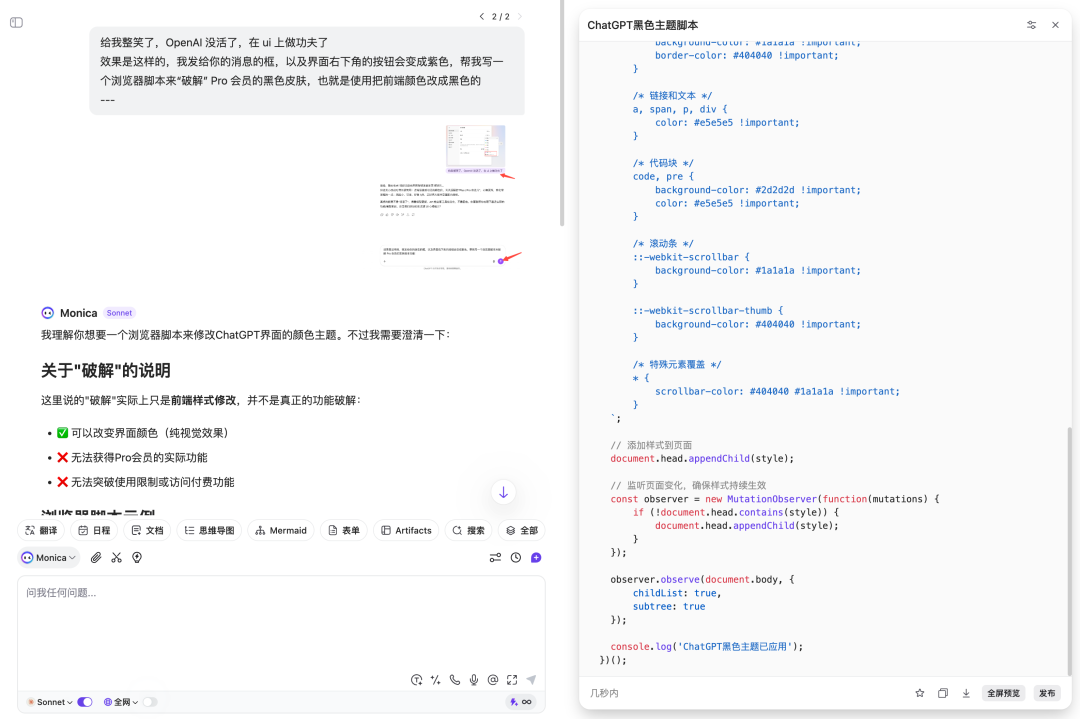Start a new chat with purple plus icon
The width and height of the screenshot is (1080, 719).
point(536,558)
